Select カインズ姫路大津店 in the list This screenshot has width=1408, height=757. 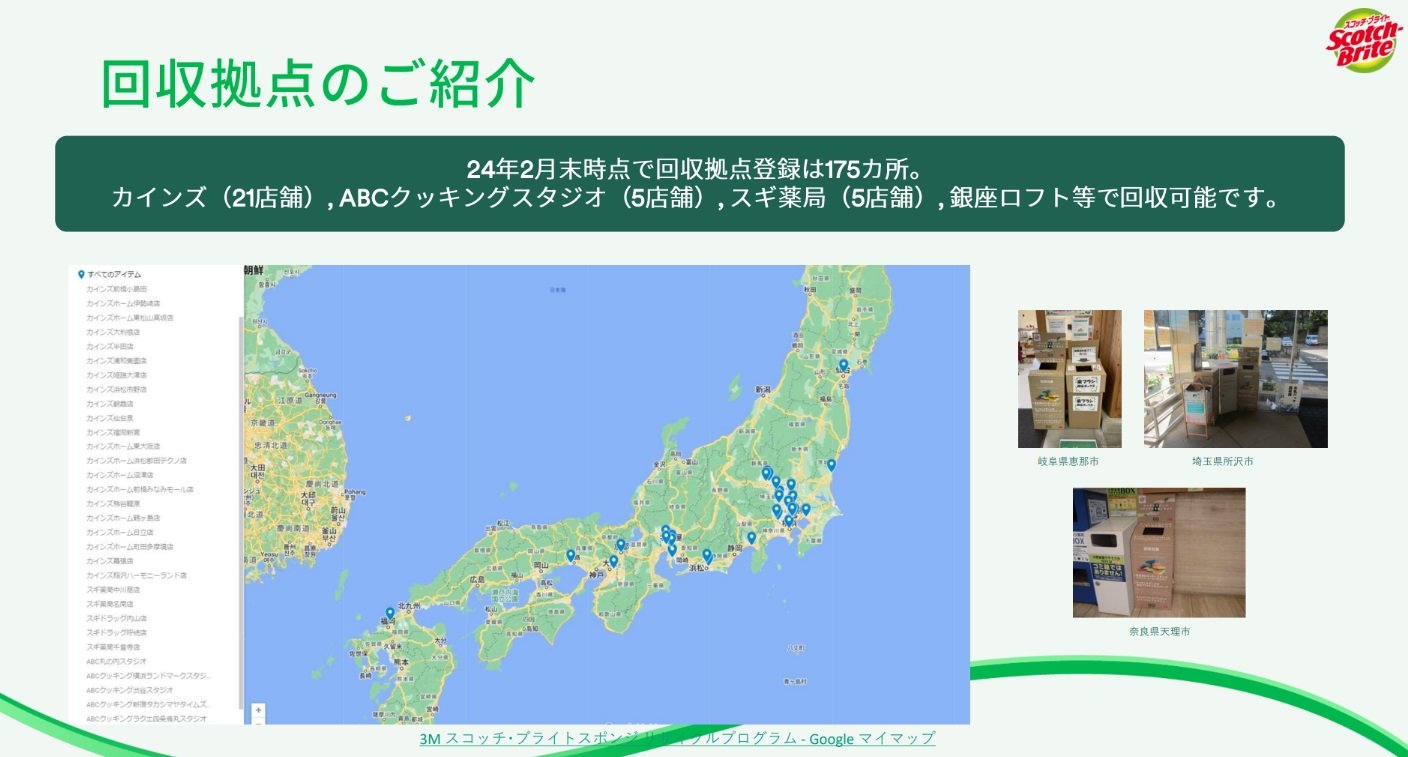(x=116, y=374)
